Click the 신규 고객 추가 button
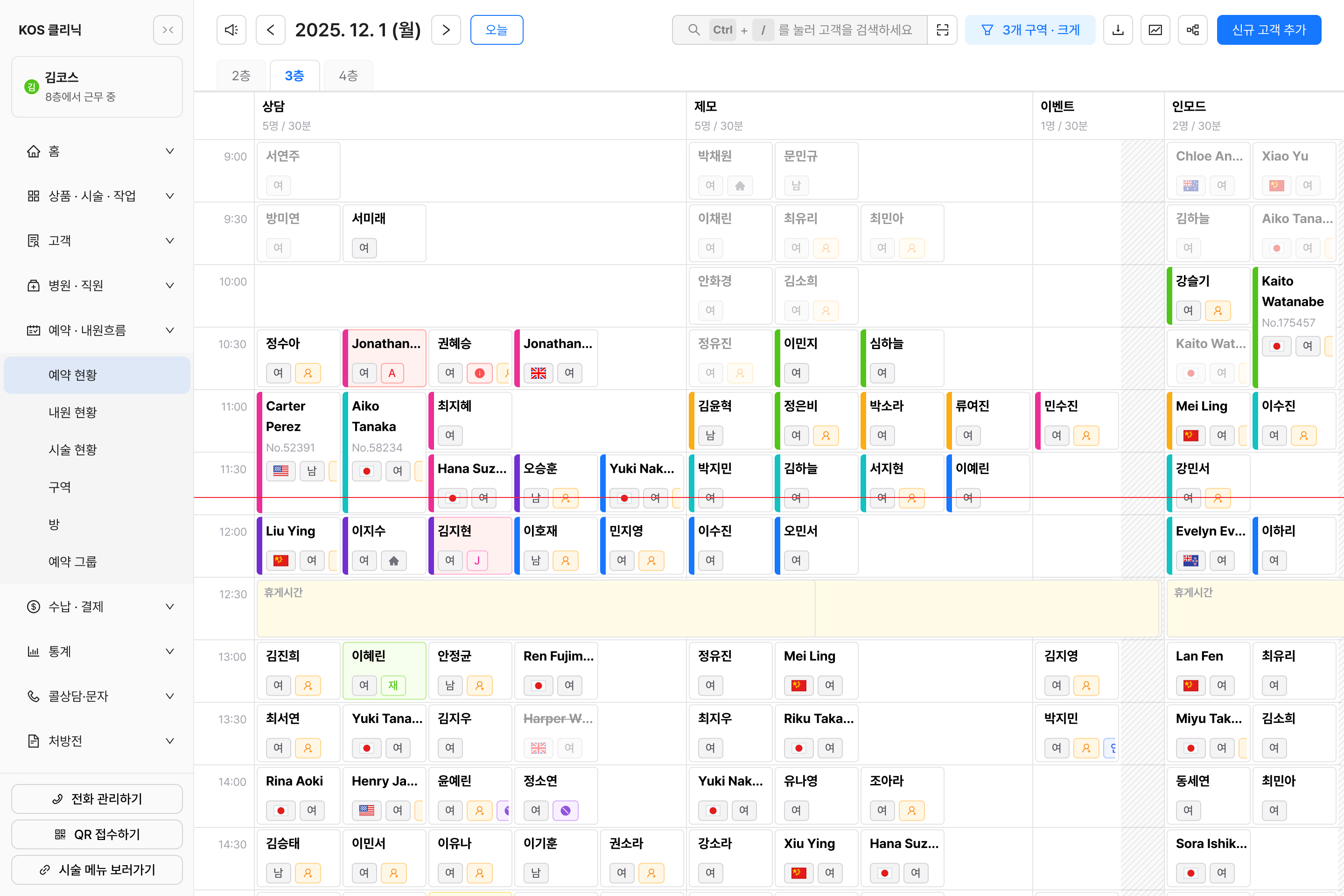1344x896 pixels. point(1268,30)
